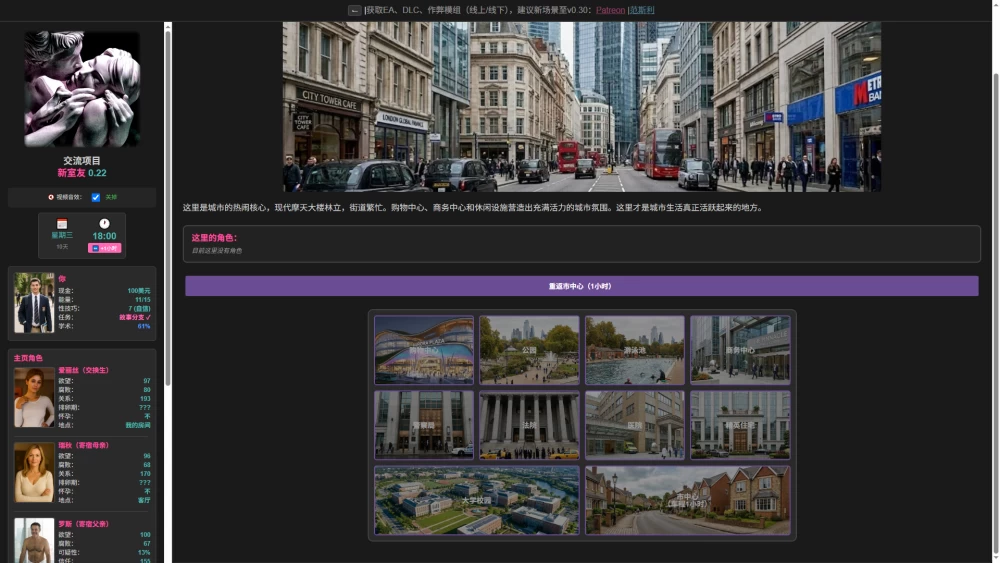
Task: Click the 18:00 time display
Action: [104, 236]
